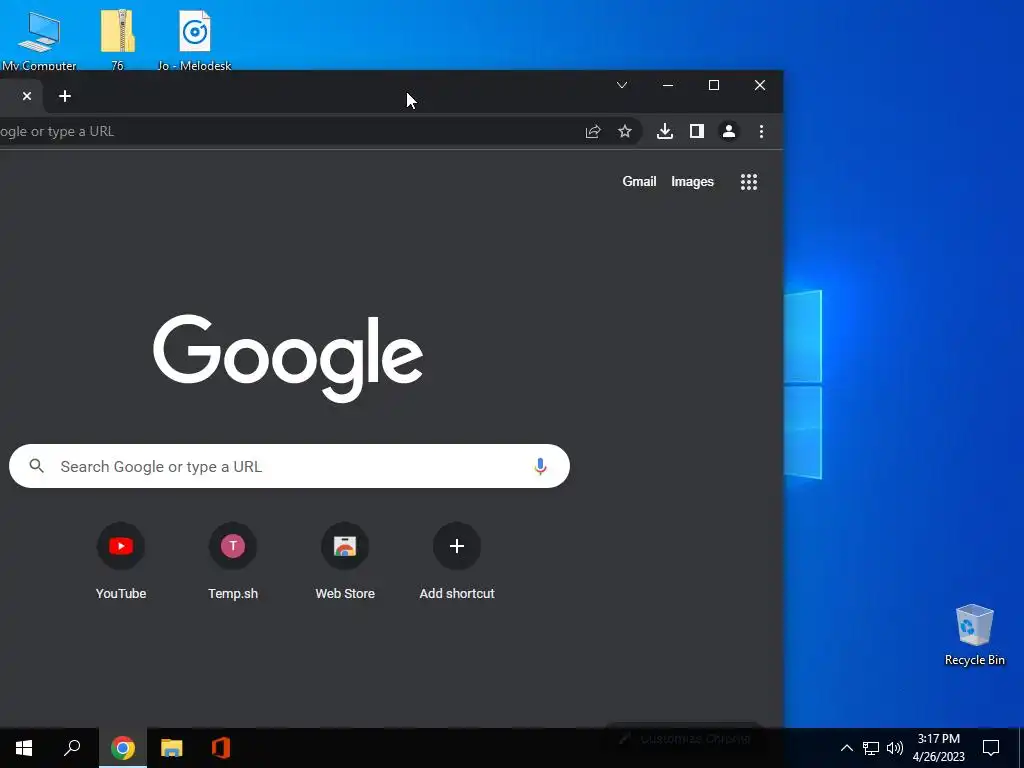
Task: Select the Recycle Bin desktop icon
Action: pyautogui.click(x=974, y=634)
